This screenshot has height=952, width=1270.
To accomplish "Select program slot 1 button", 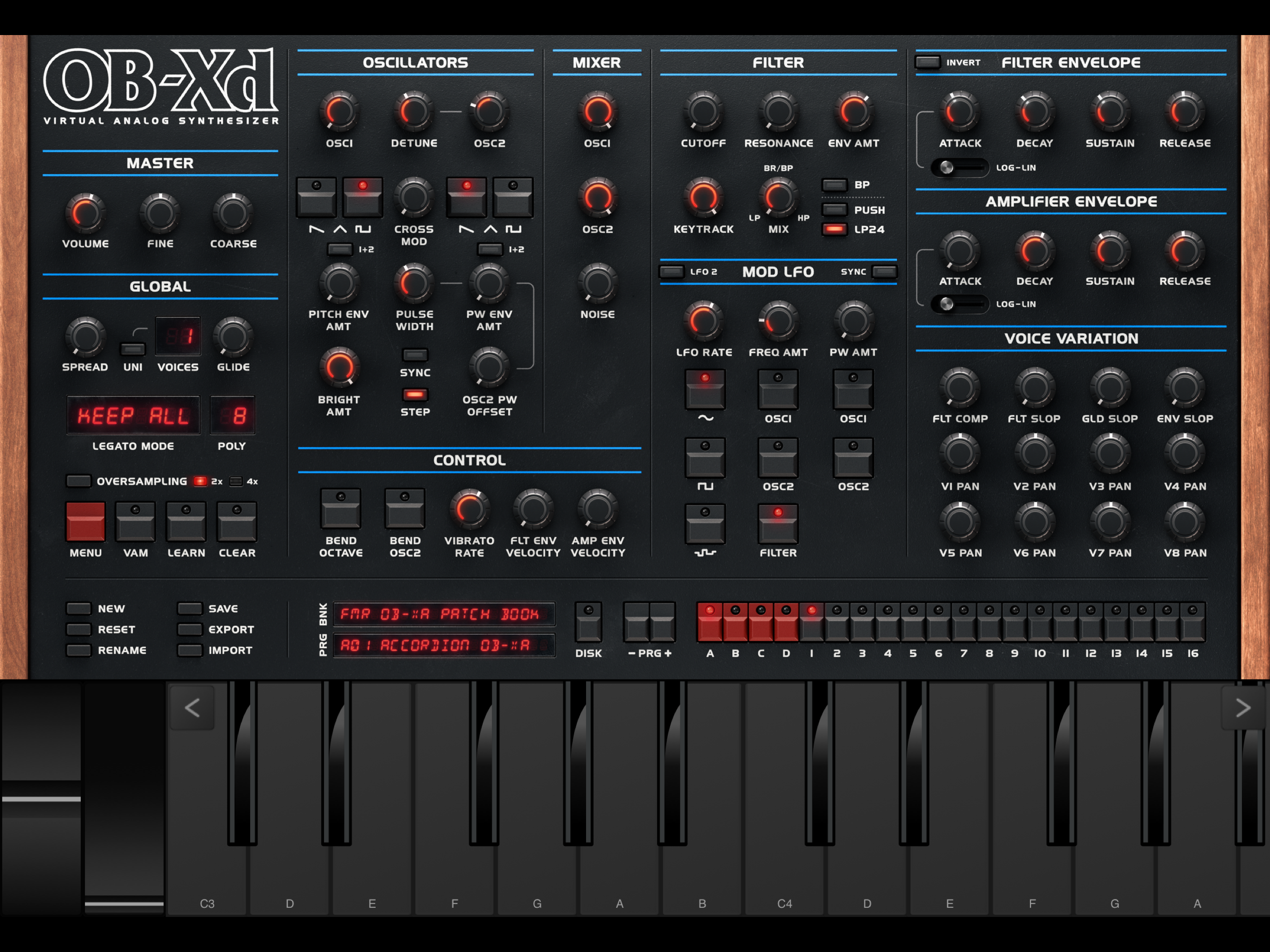I will tap(811, 621).
